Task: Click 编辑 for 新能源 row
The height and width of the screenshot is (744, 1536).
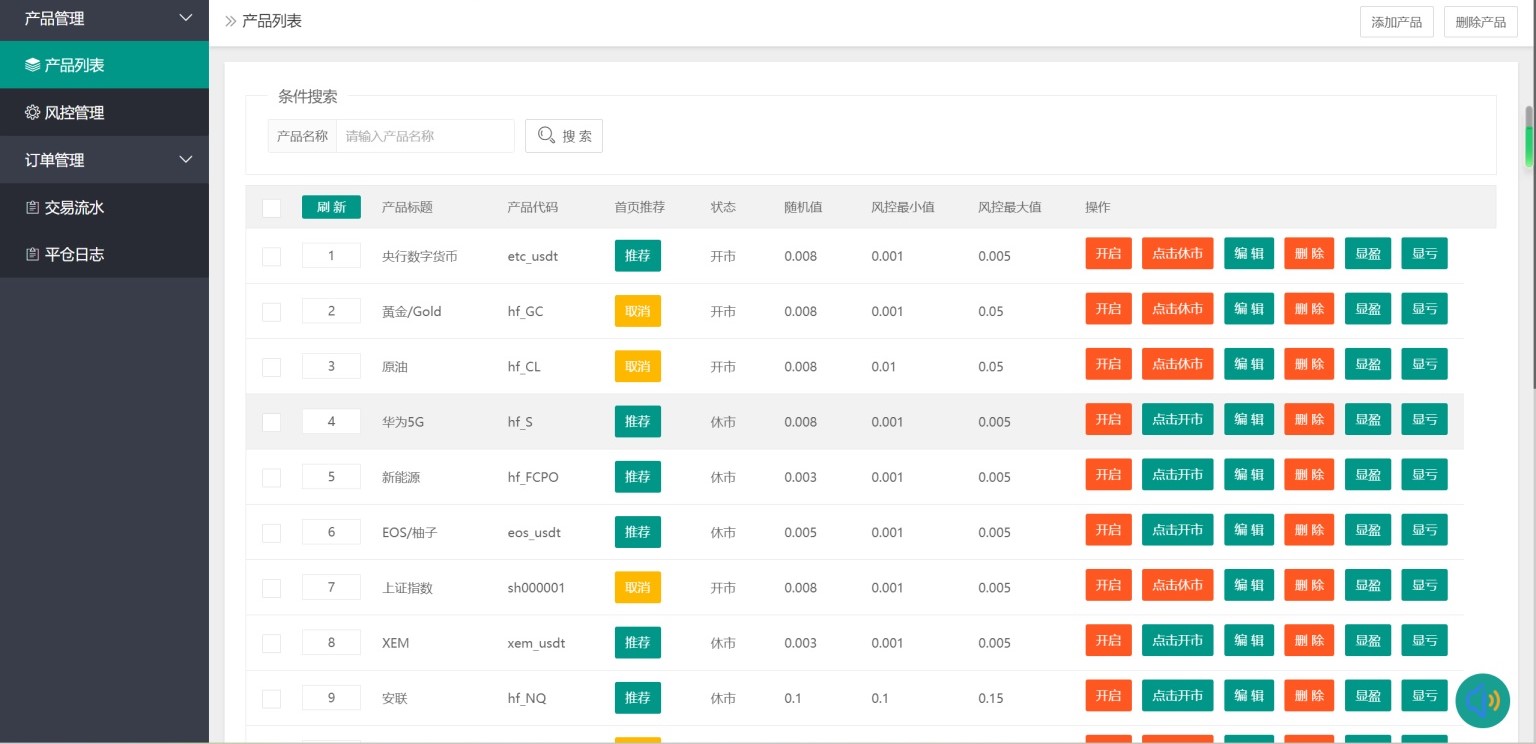Action: 1249,474
